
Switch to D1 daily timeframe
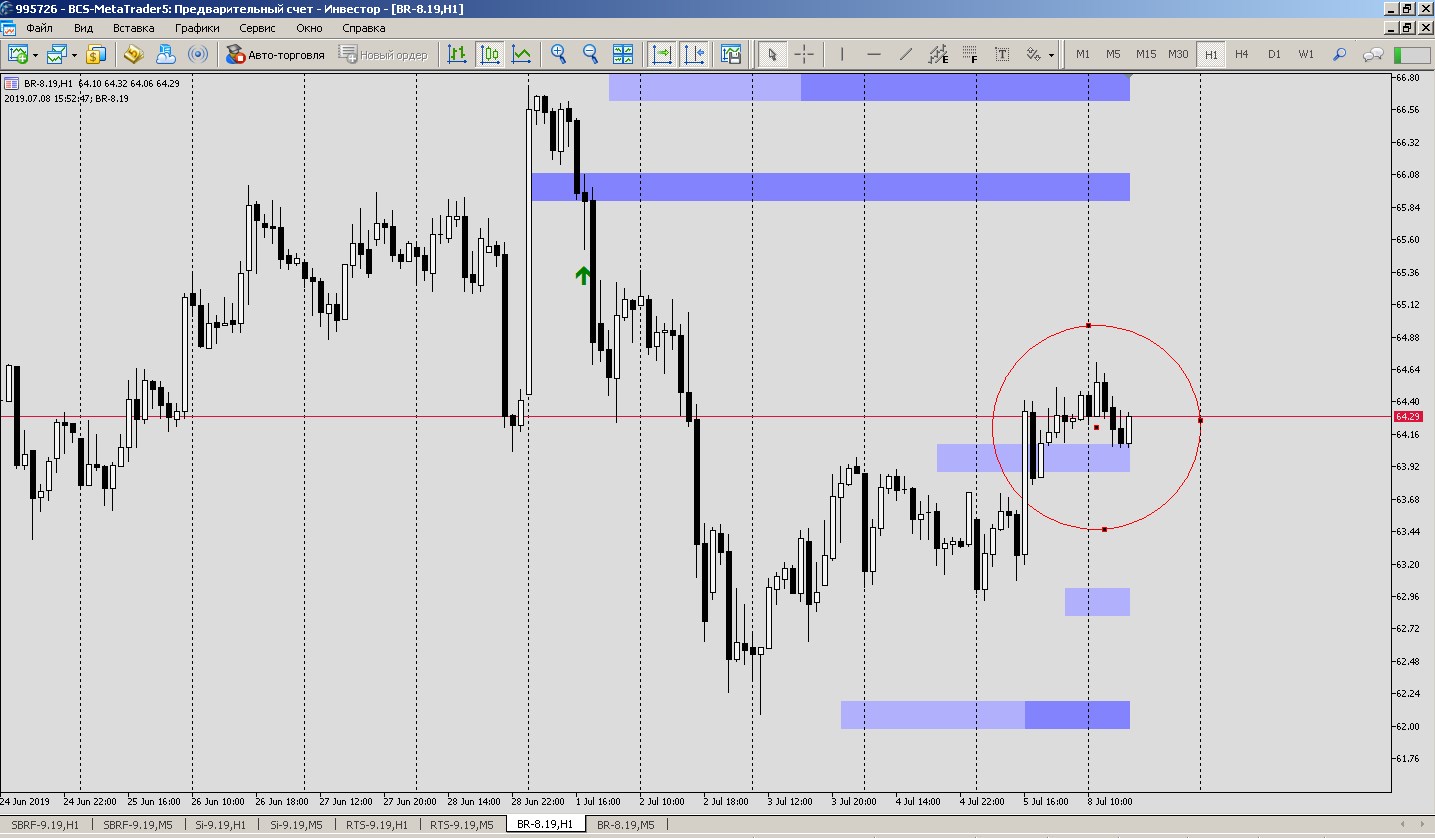1274,54
